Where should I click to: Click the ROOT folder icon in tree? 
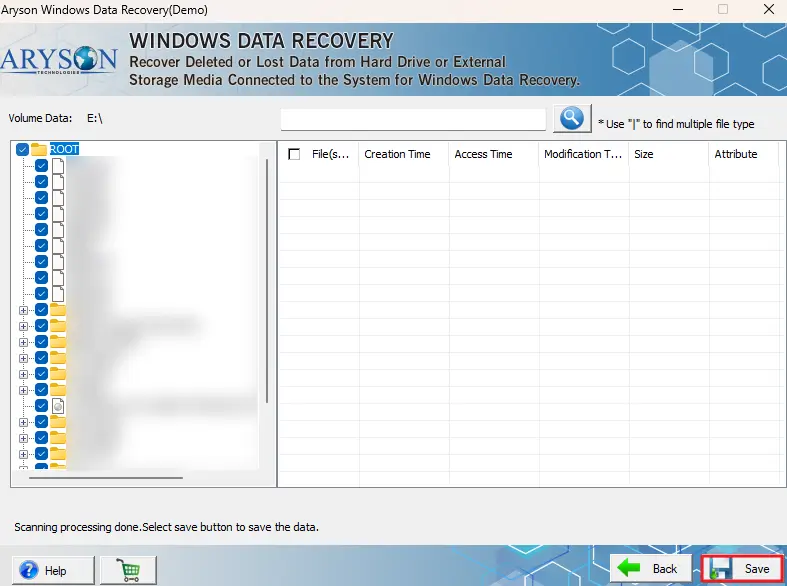[x=39, y=149]
